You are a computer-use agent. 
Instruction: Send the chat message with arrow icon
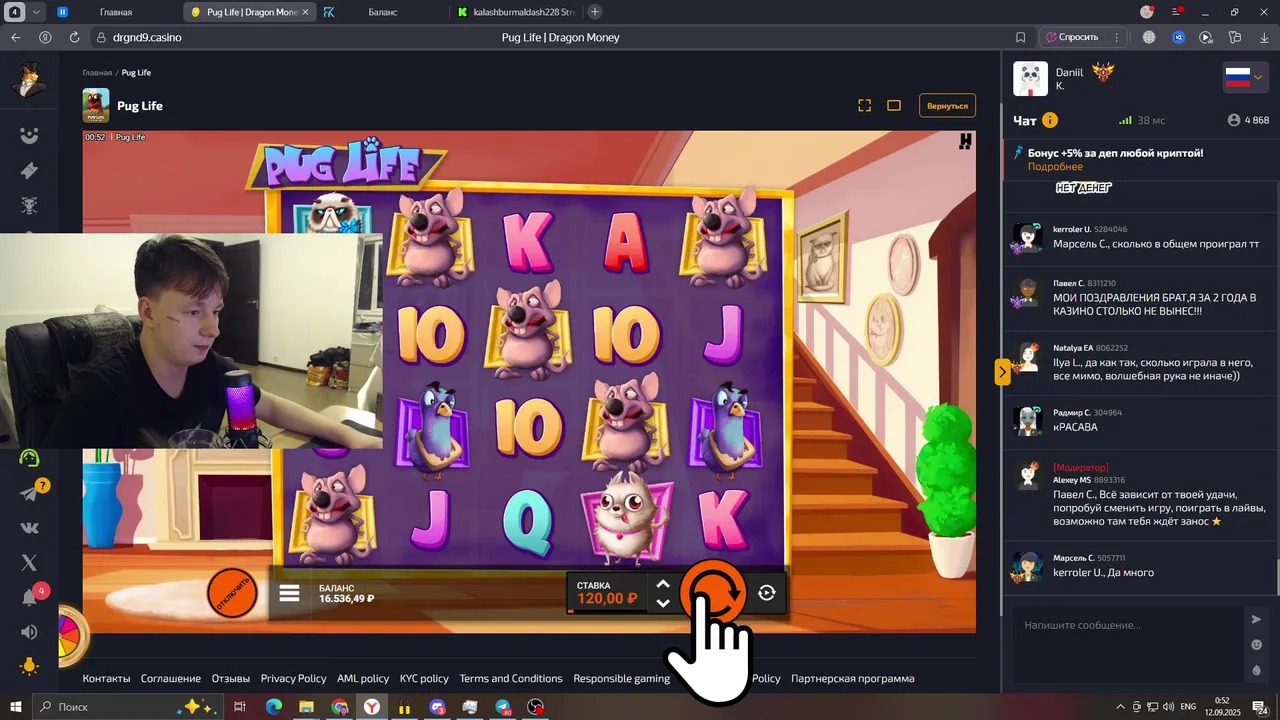coord(1257,619)
